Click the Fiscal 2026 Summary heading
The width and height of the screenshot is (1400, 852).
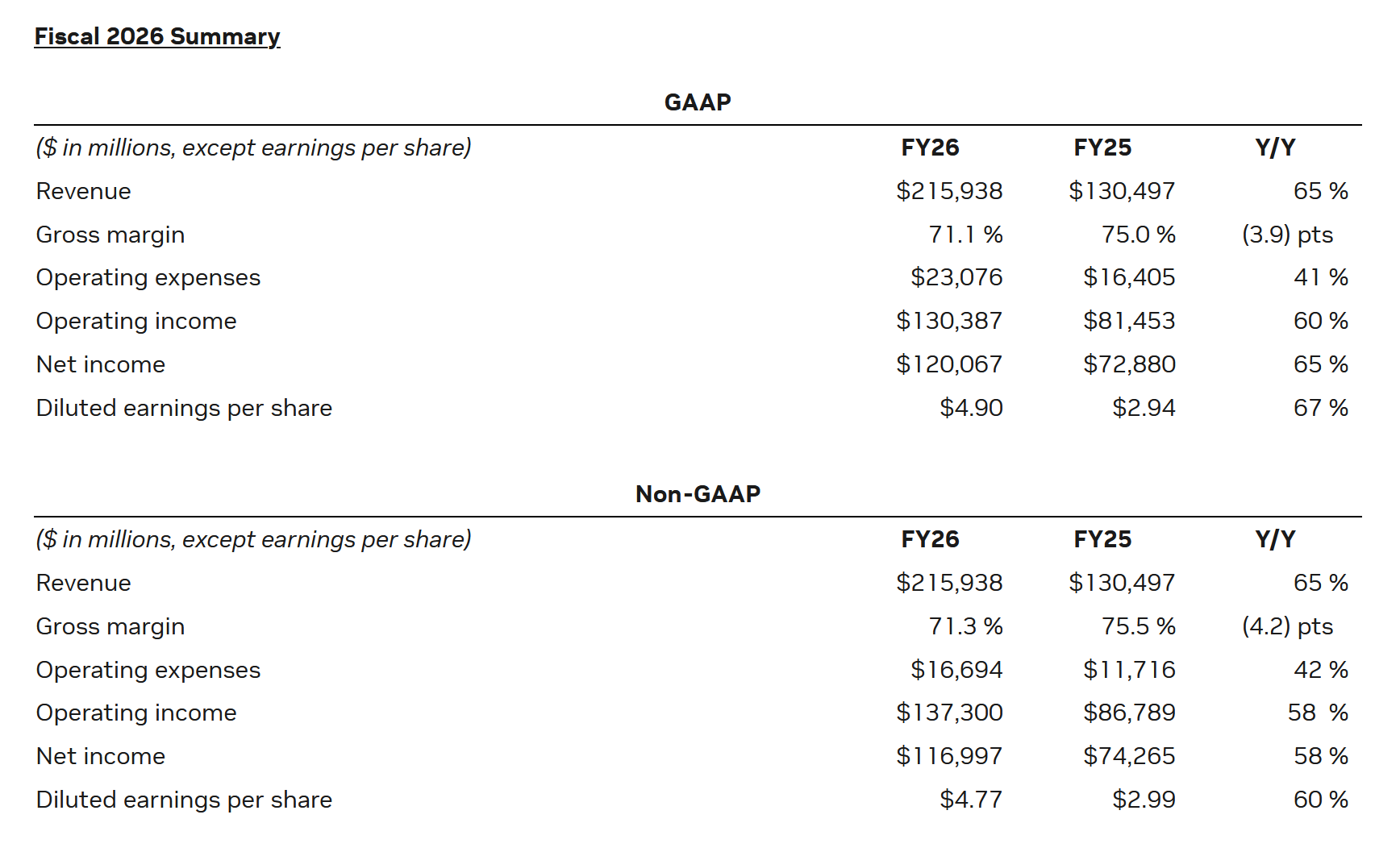coord(156,36)
